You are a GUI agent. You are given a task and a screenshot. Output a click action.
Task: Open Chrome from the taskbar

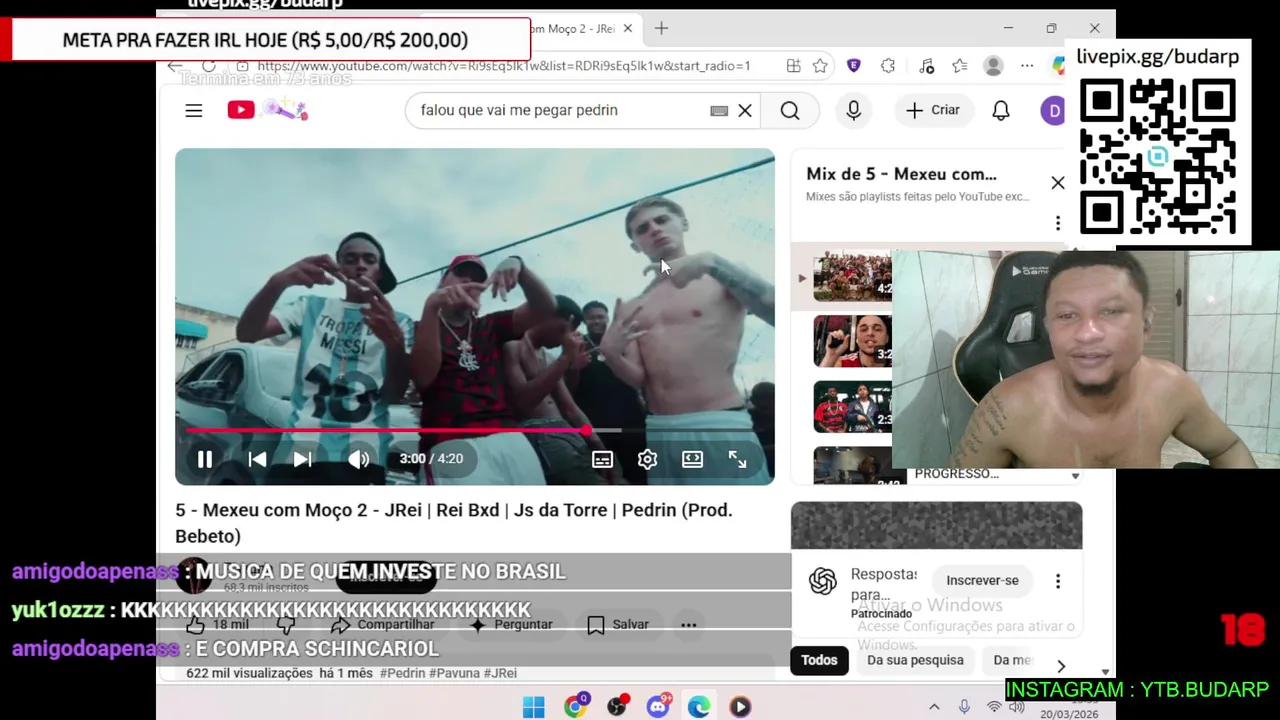click(x=576, y=707)
